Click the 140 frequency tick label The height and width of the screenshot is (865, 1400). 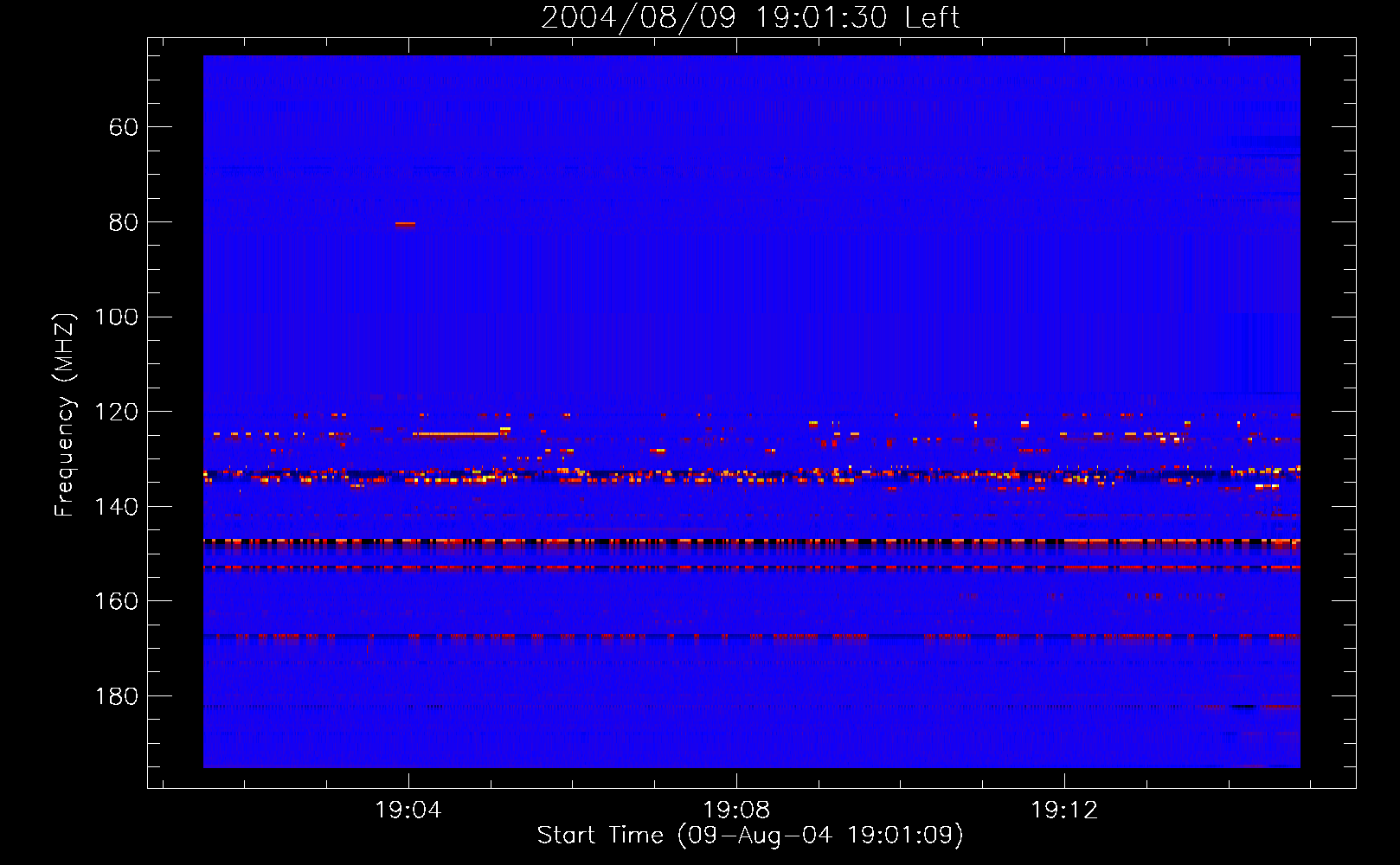pos(116,506)
